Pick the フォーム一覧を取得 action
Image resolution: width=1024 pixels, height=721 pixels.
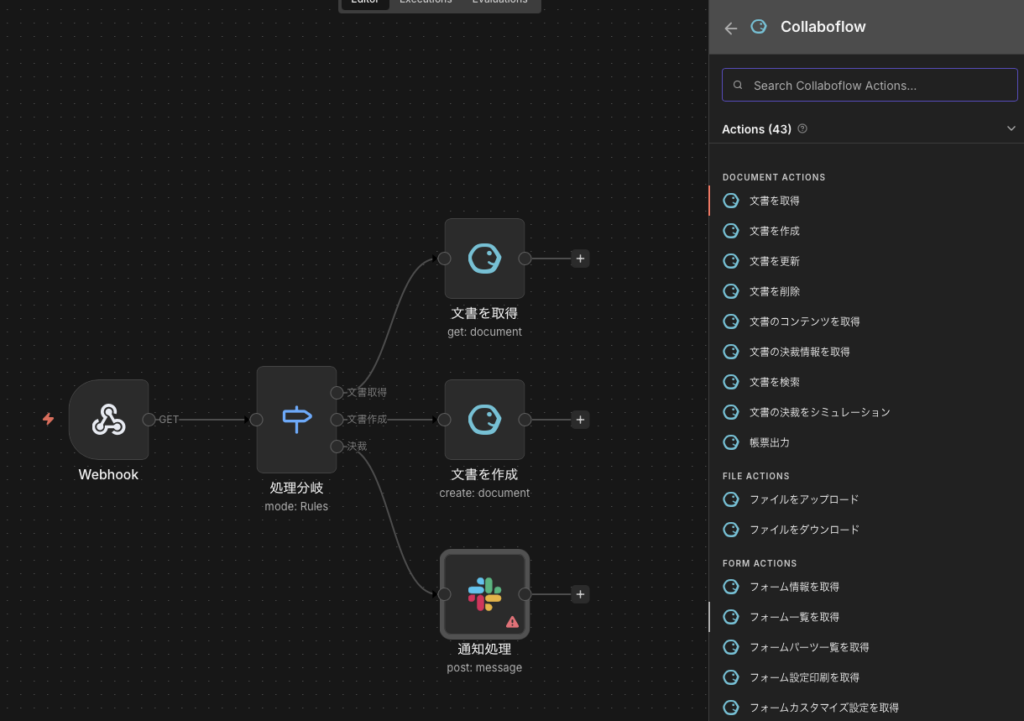794,617
